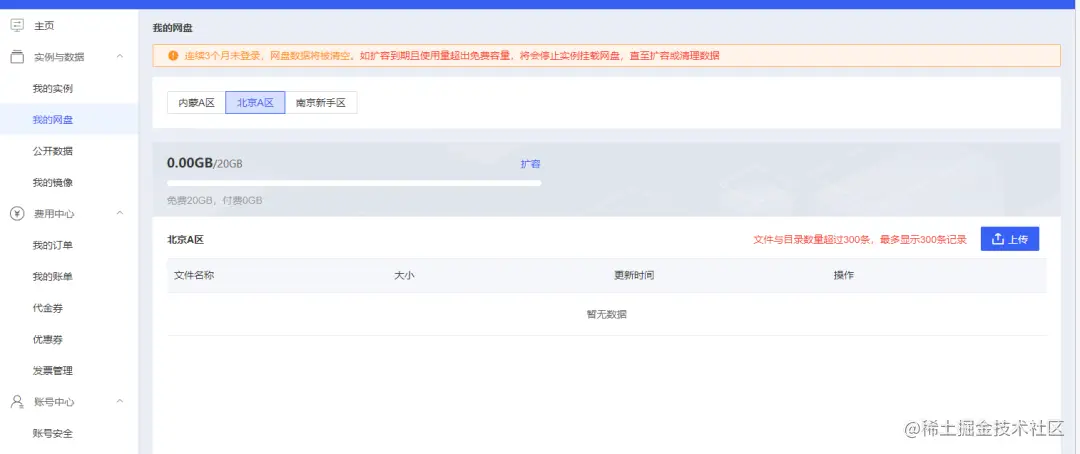Open 发票管理 in the sidebar
Viewport: 1080px width, 454px height.
coord(52,371)
